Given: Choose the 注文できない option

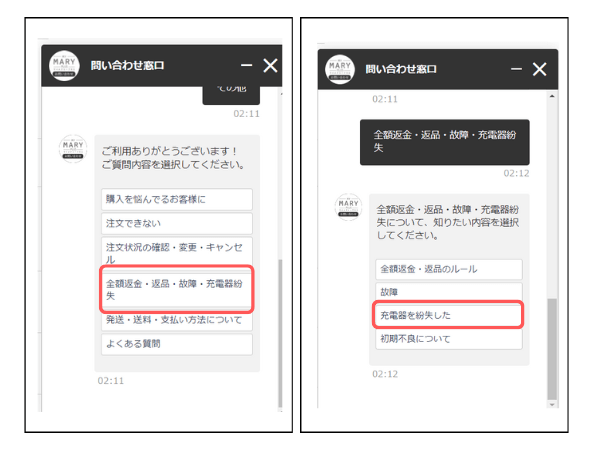Looking at the screenshot, I should click(176, 223).
